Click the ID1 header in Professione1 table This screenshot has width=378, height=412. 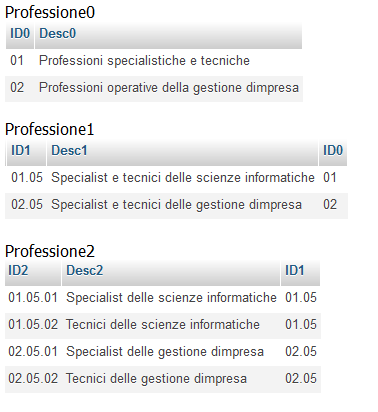[x=26, y=152]
